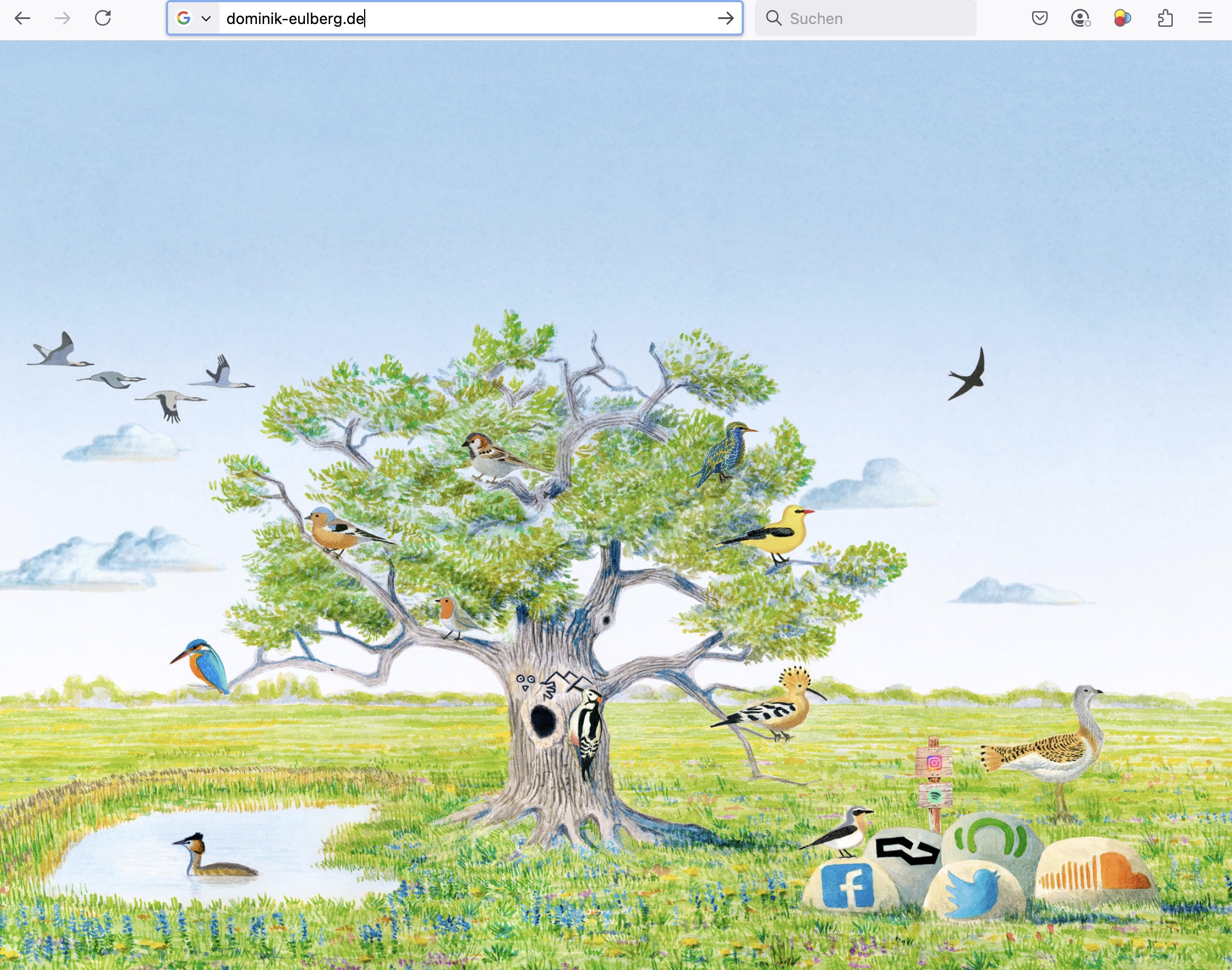Click the Instagram sign on post
The height and width of the screenshot is (970, 1232).
tap(934, 762)
